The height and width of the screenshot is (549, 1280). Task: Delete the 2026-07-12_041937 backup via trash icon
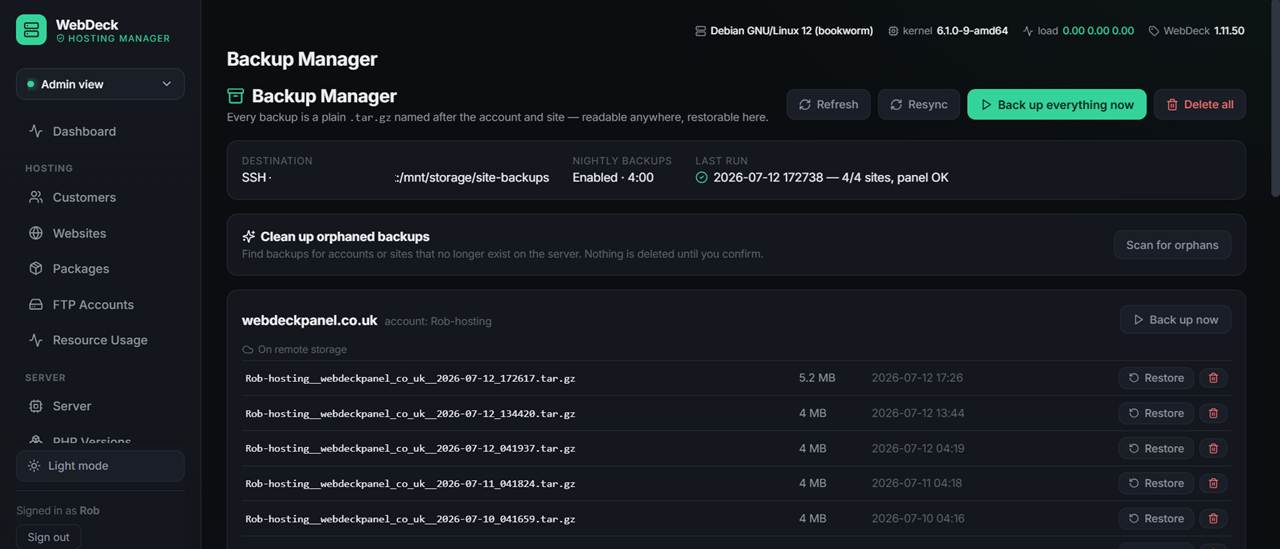tap(1214, 448)
